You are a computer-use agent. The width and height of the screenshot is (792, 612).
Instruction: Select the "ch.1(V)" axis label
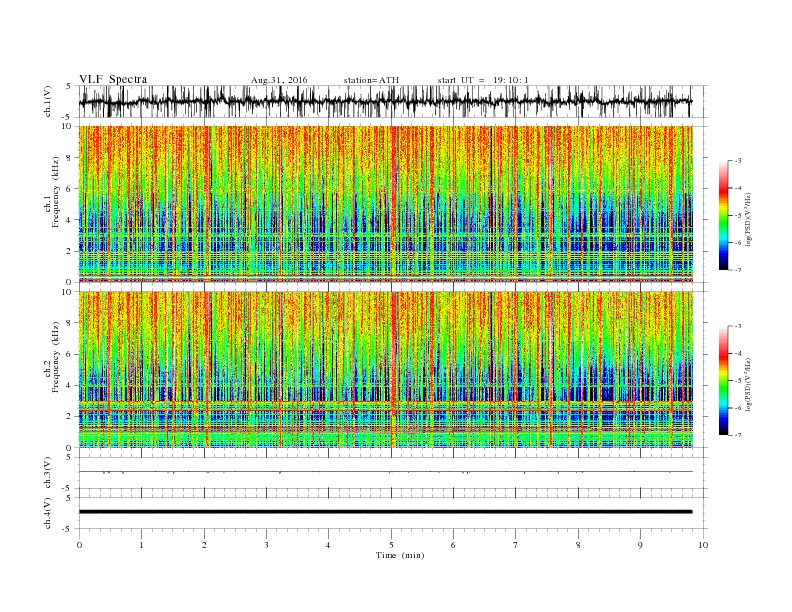[48, 101]
